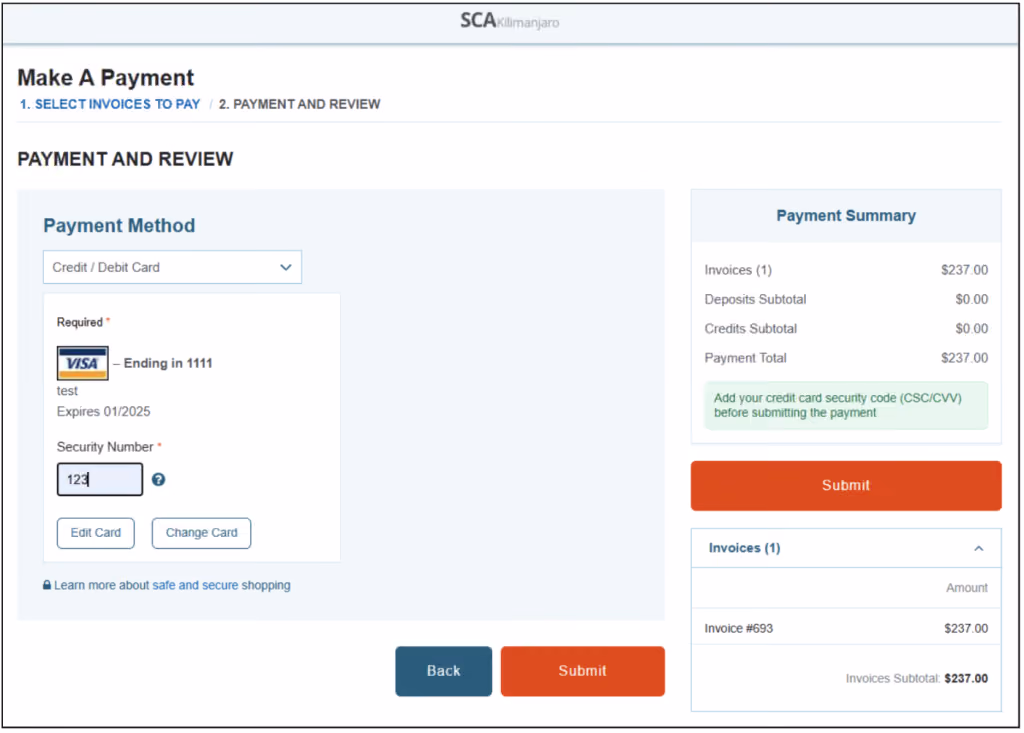Screen dimensions: 1024x733
Task: Click the Invoice #693 row label
Action: [x=738, y=628]
